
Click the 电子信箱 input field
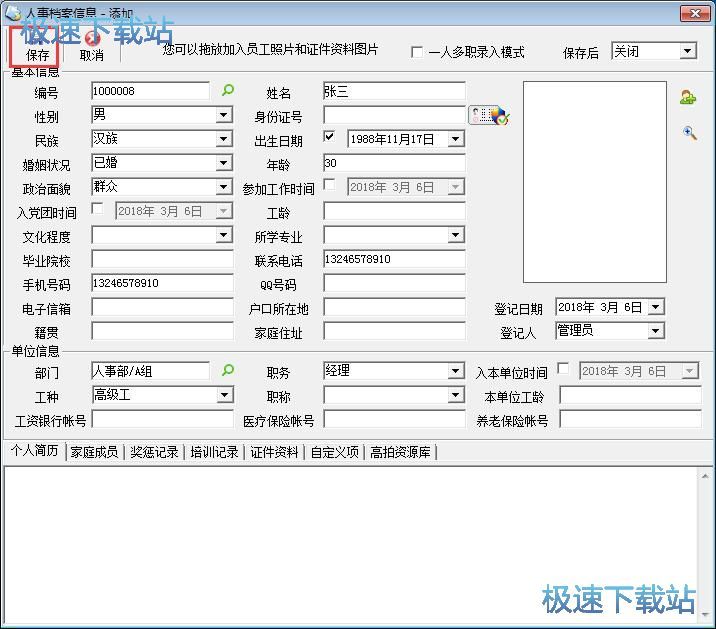pyautogui.click(x=163, y=307)
